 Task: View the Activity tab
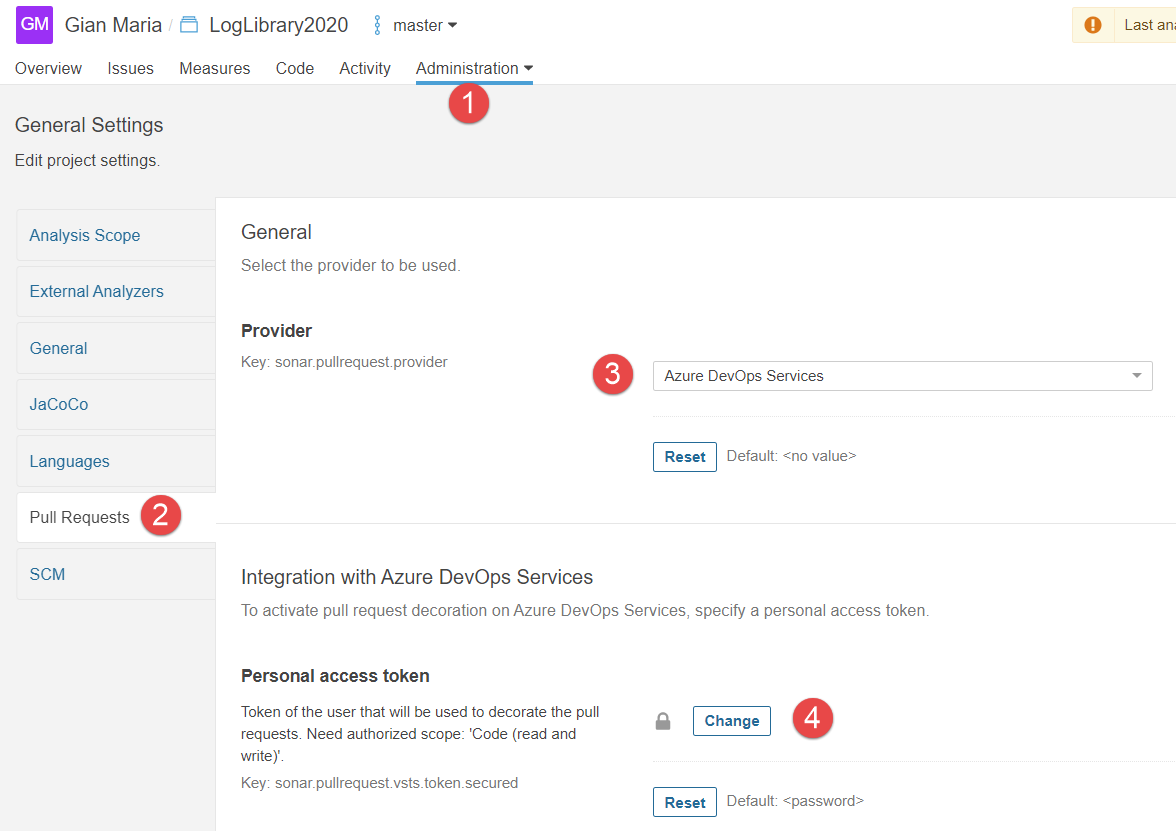tap(365, 68)
